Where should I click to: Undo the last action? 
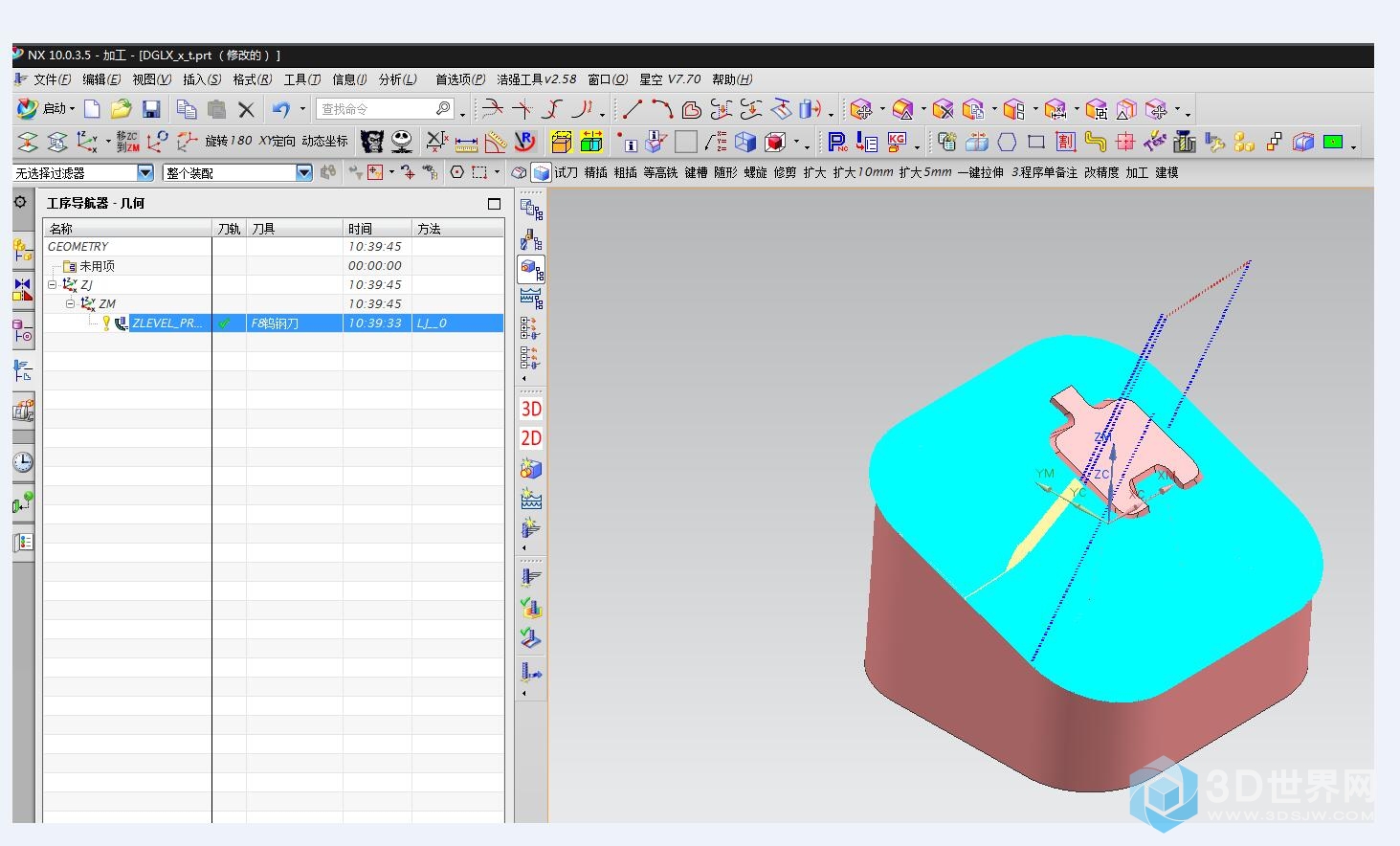[280, 109]
